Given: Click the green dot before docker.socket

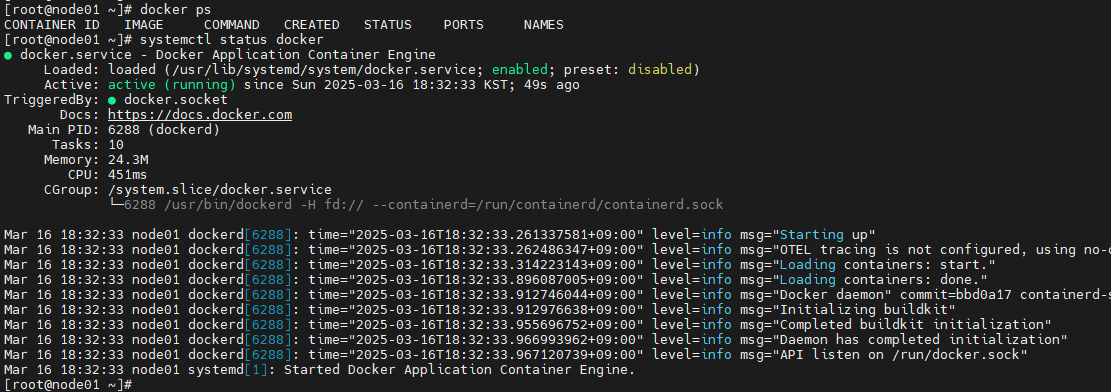Looking at the screenshot, I should [112, 100].
